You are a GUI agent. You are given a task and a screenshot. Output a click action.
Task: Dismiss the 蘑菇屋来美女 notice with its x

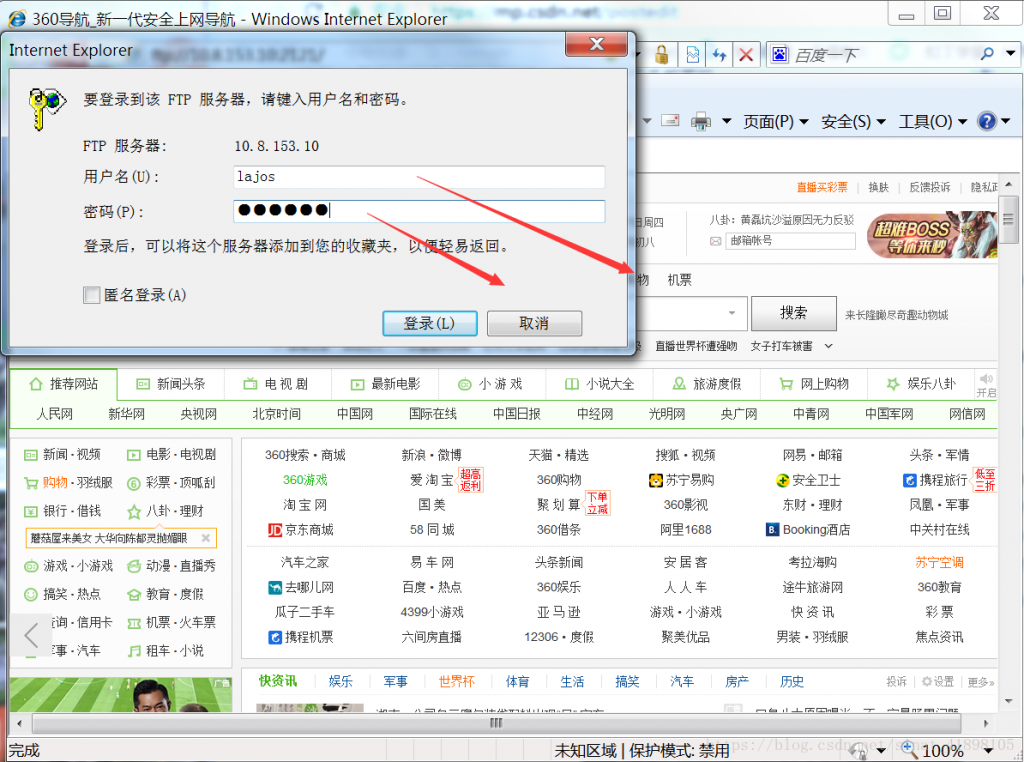click(x=206, y=538)
